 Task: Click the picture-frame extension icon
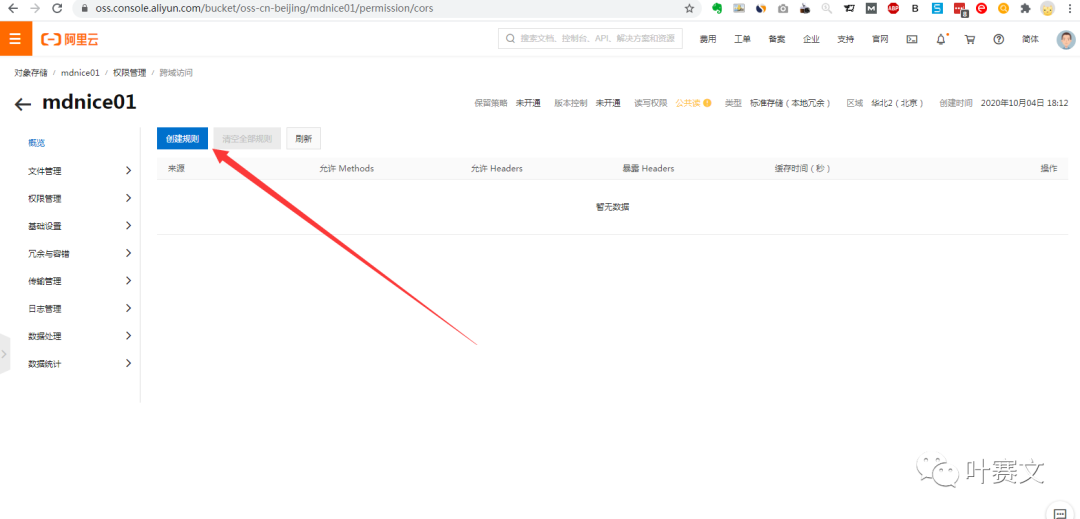click(x=739, y=9)
